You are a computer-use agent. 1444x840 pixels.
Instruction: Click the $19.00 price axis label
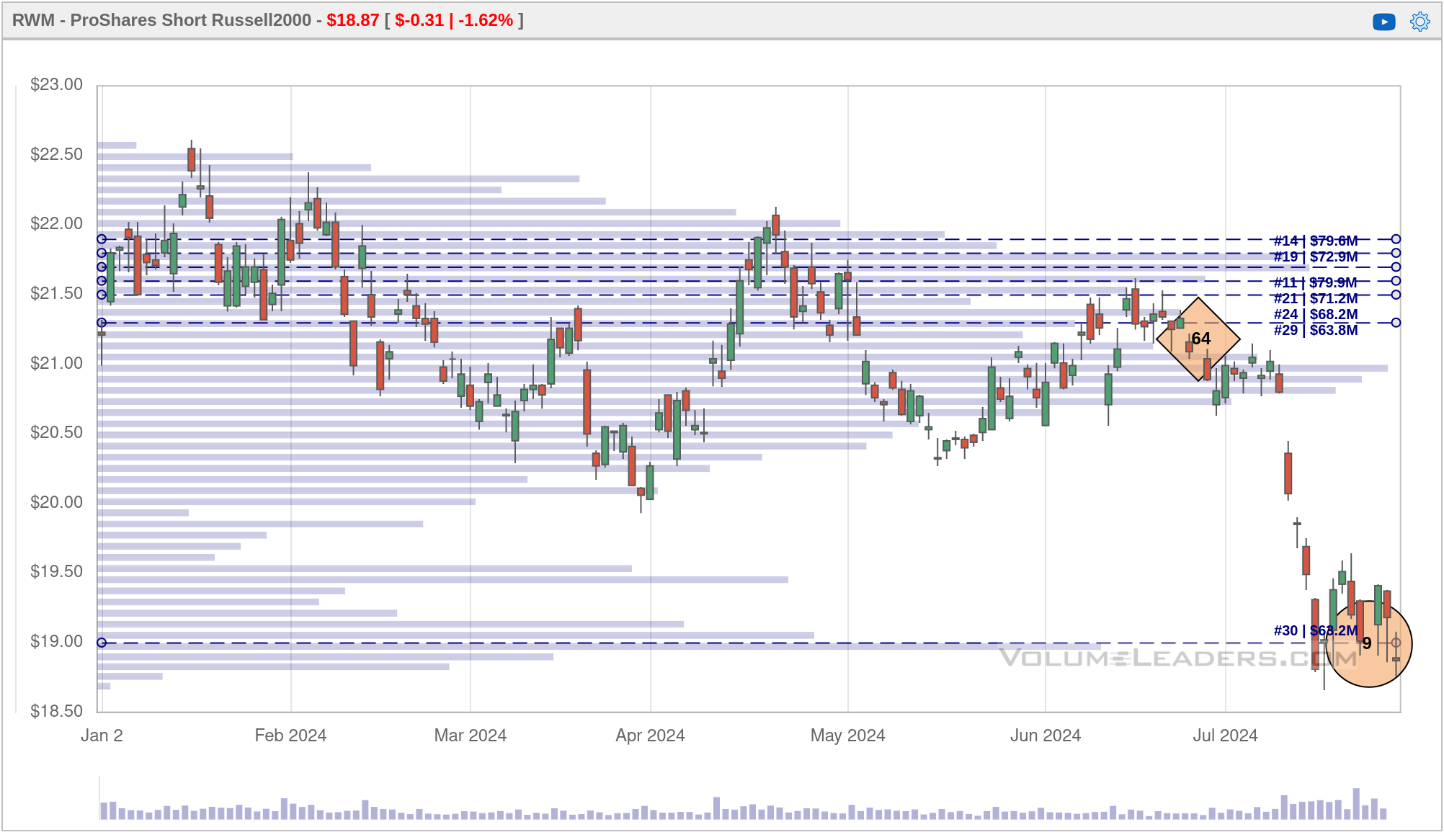coord(56,641)
